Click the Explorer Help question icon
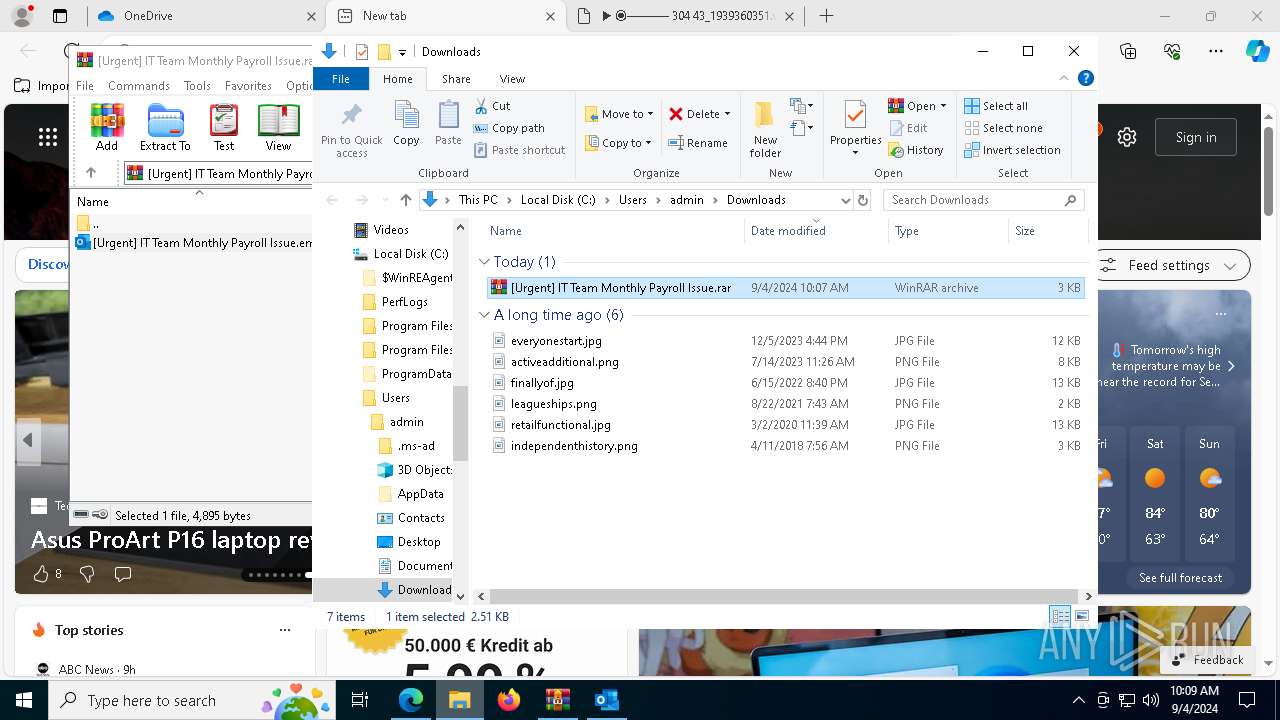This screenshot has height=720, width=1280. pyautogui.click(x=1086, y=78)
